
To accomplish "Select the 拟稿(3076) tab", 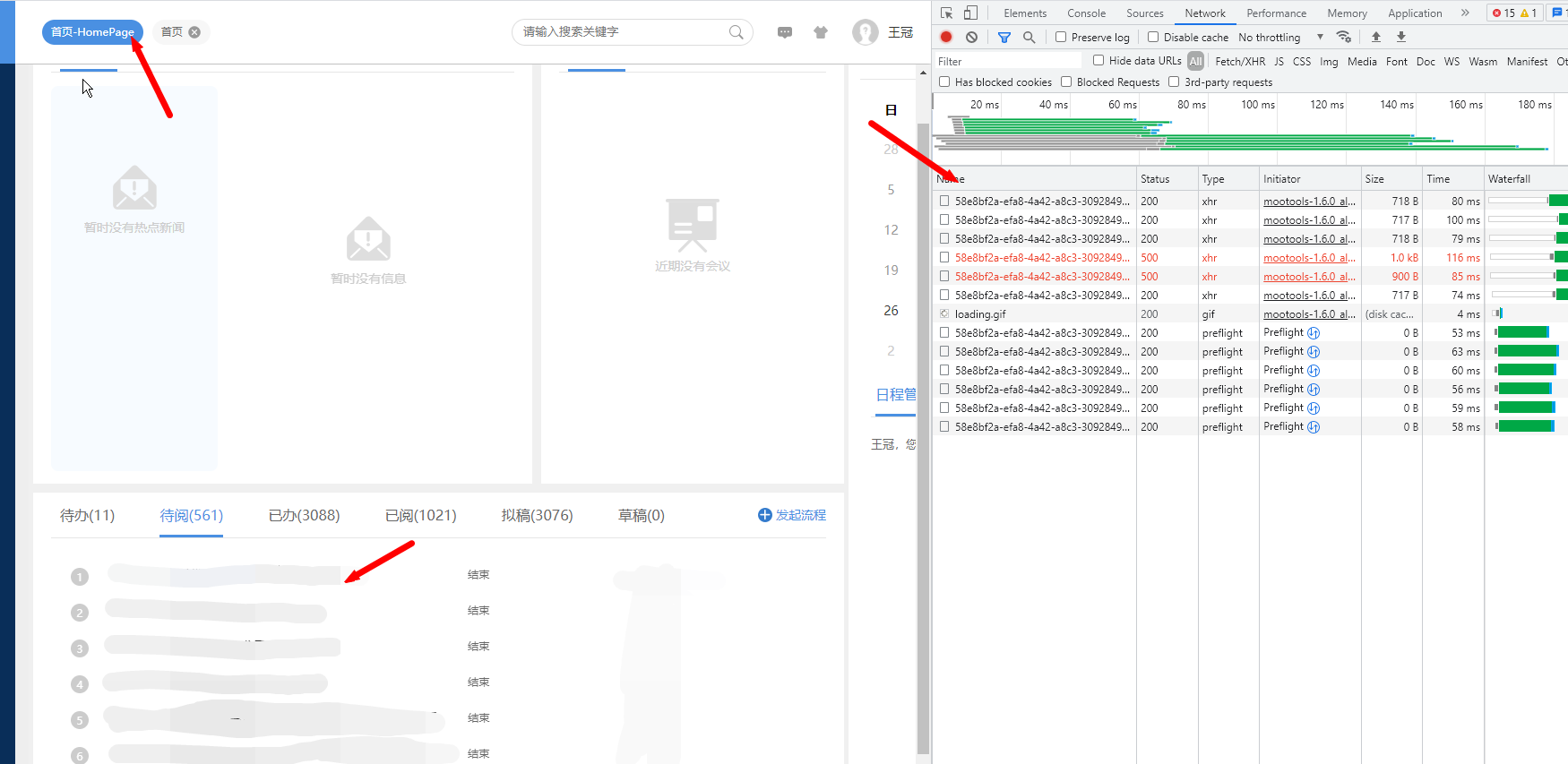I will pos(537,515).
